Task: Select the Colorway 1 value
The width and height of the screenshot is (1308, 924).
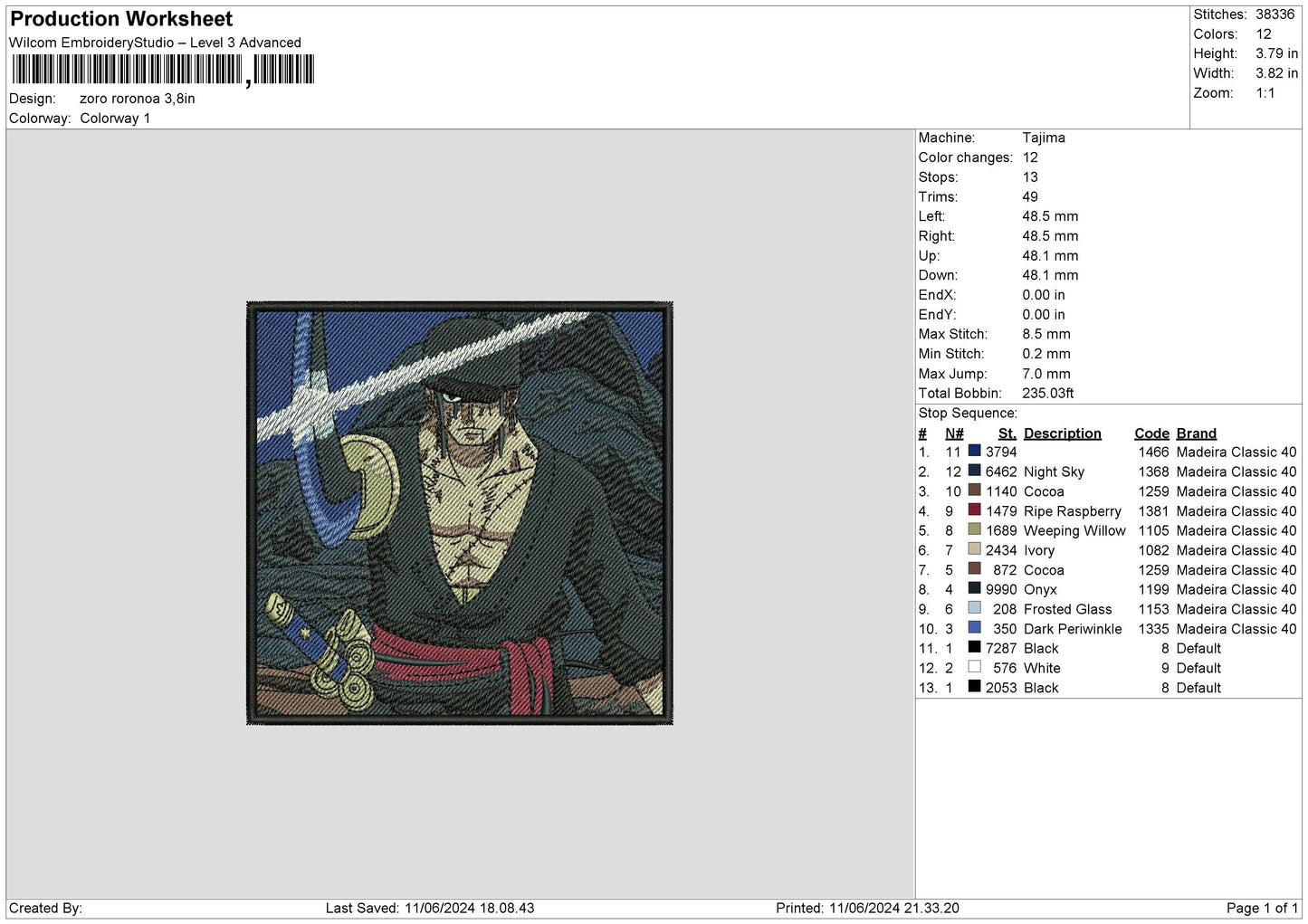Action: coord(115,119)
